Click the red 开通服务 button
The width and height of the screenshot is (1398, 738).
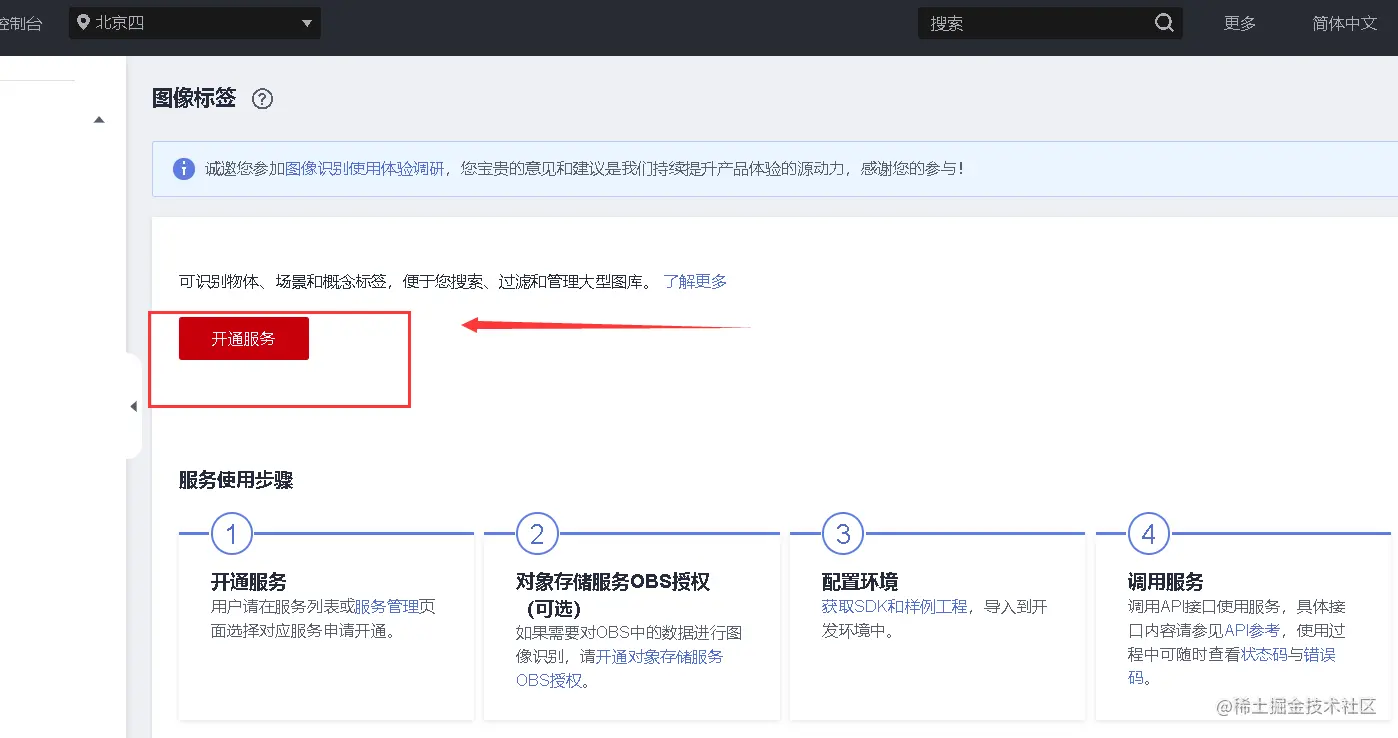tap(244, 339)
